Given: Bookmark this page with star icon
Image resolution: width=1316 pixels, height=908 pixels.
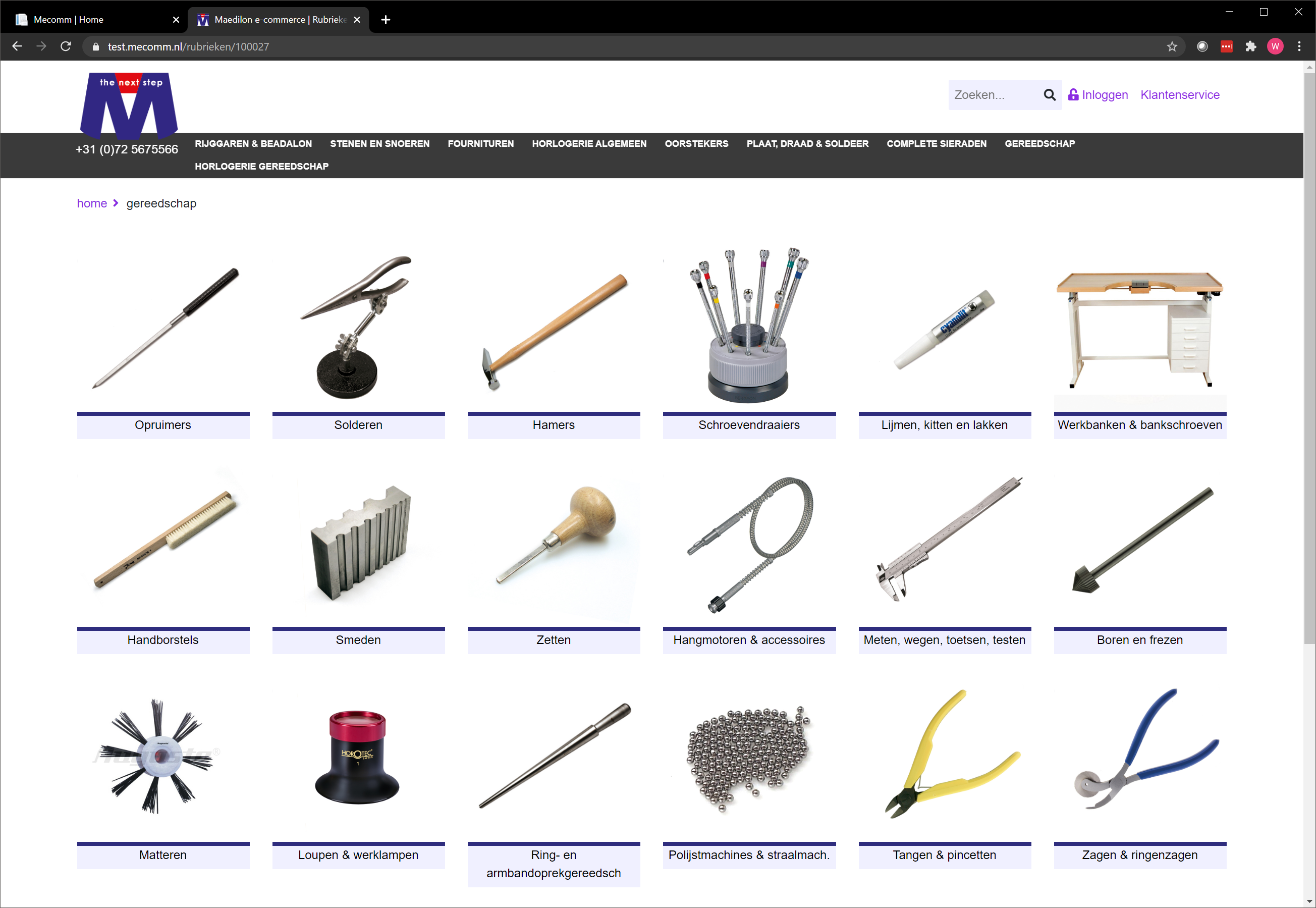Looking at the screenshot, I should [x=1172, y=46].
